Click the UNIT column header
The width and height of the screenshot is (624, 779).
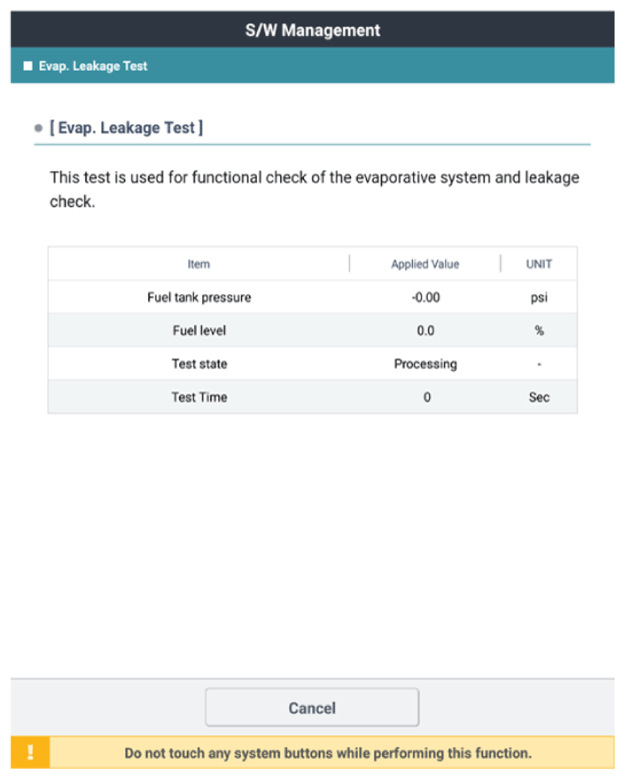[539, 264]
